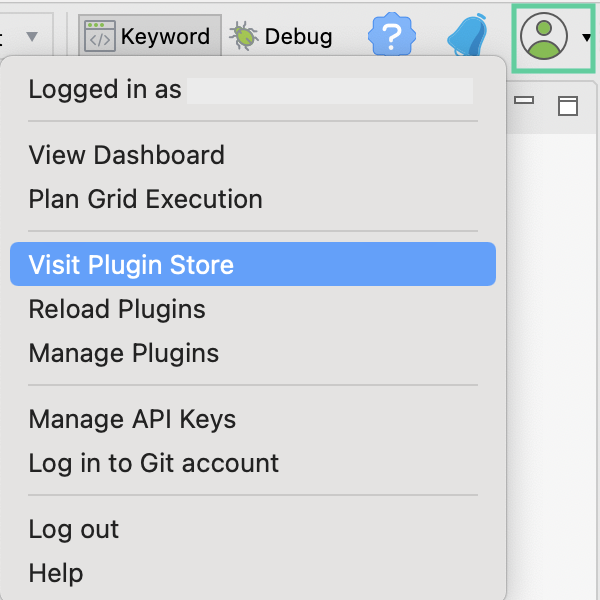Collapse the profile menu with the arrow beside avatar
Screen dimensions: 600x600
coord(586,38)
